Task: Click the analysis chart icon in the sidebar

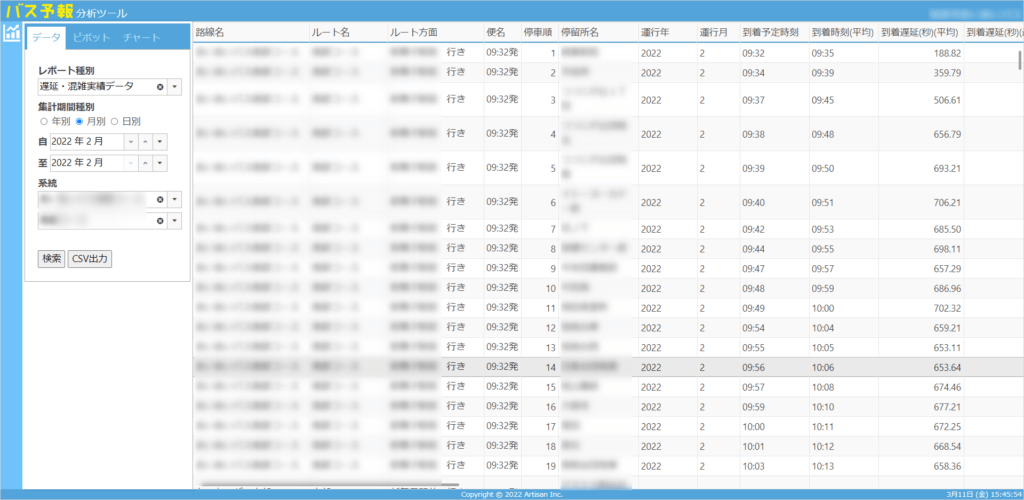Action: pyautogui.click(x=11, y=33)
